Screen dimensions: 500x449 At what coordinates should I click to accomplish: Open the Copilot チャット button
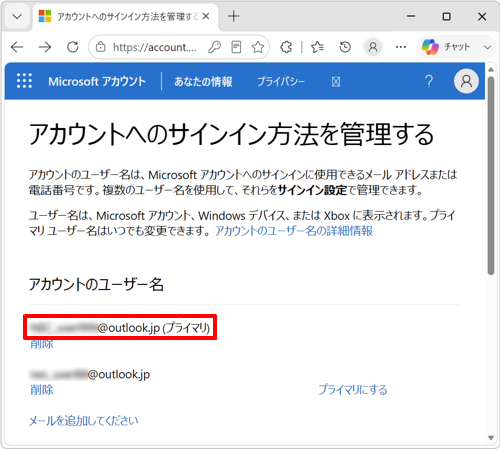446,47
